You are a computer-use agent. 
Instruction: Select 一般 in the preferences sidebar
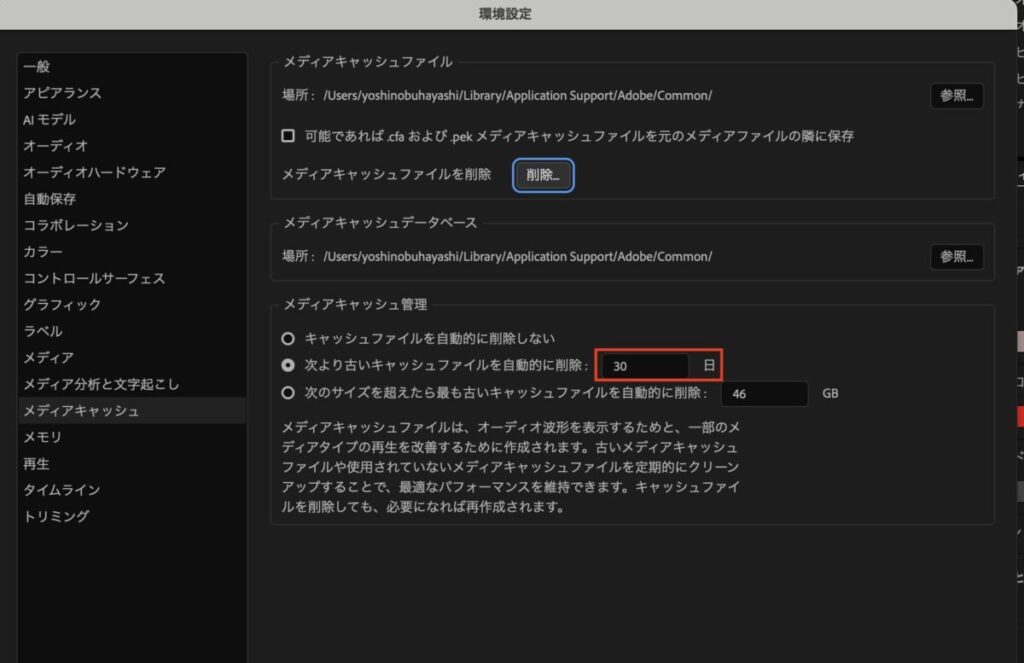[37, 67]
